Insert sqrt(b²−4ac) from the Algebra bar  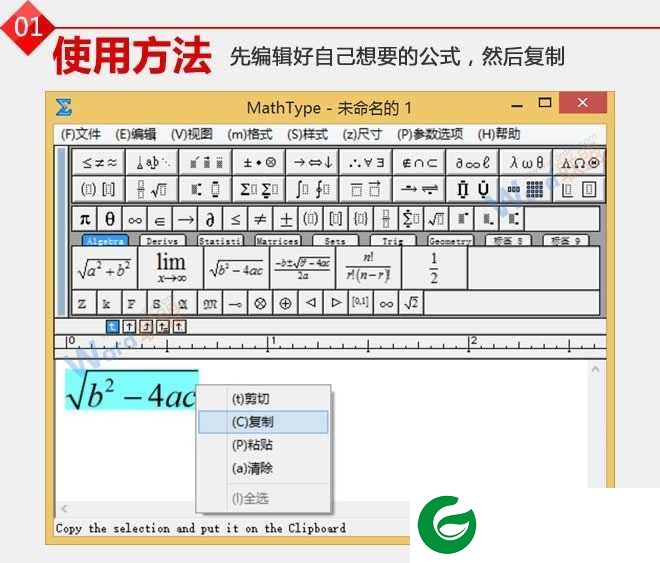(x=237, y=268)
